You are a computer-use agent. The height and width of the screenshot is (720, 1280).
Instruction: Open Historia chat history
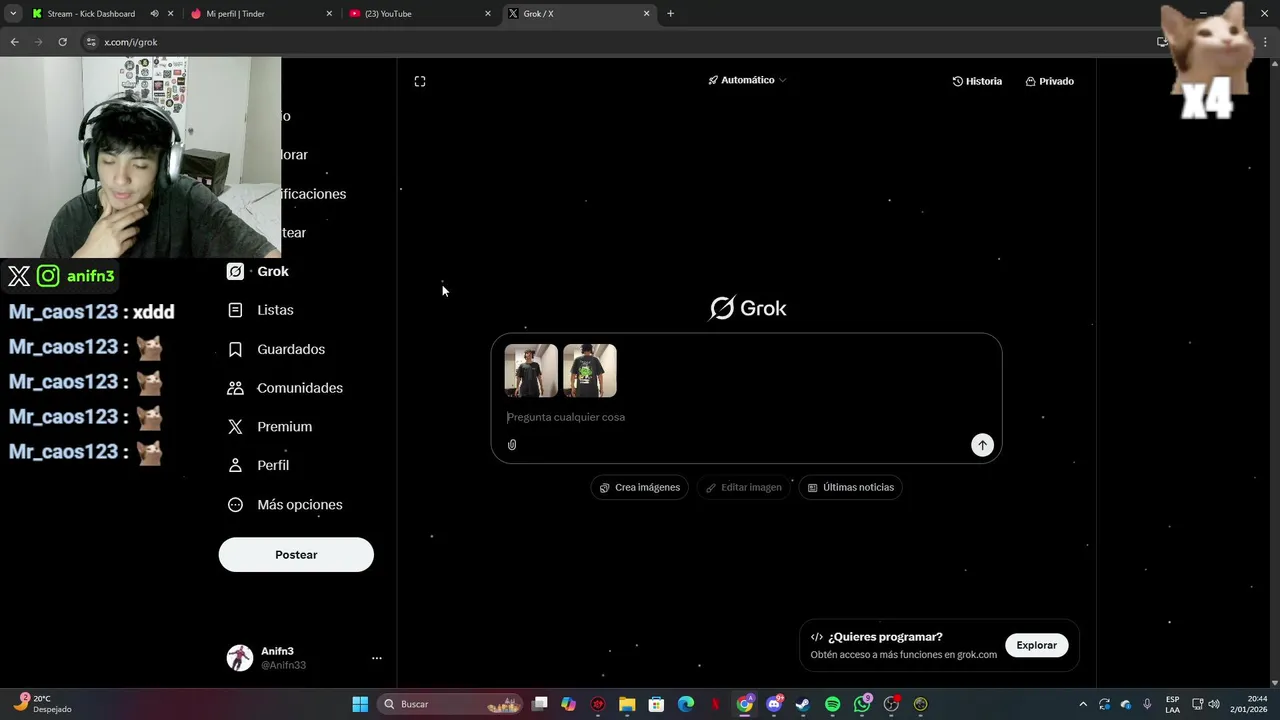(x=977, y=81)
